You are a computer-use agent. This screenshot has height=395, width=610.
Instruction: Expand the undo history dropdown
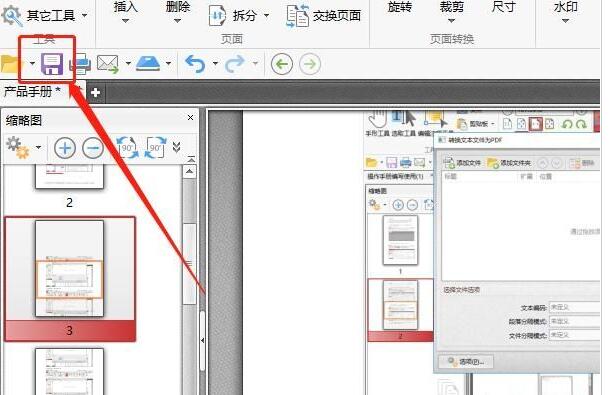(x=215, y=63)
